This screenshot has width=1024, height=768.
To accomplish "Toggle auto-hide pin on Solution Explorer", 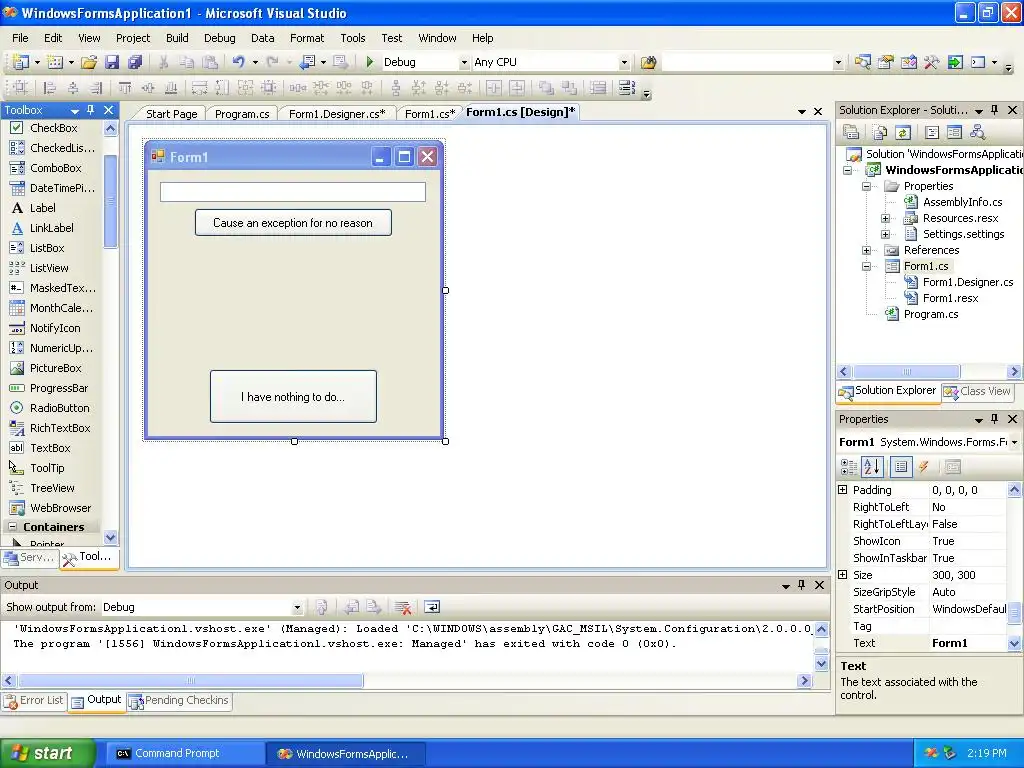I will point(995,110).
